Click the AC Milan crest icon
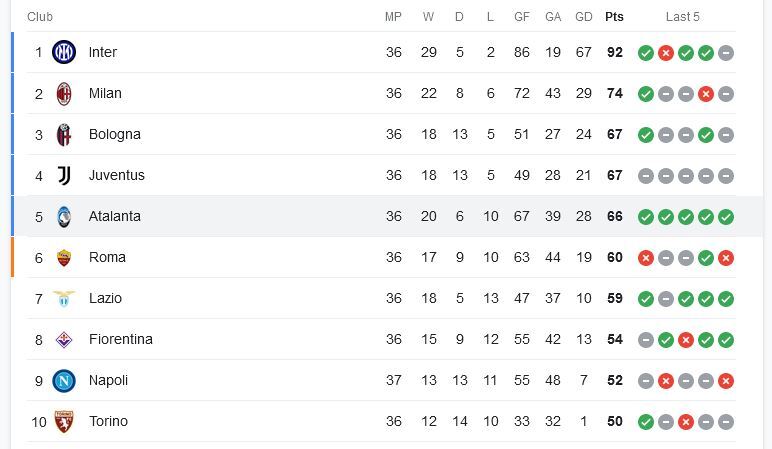This screenshot has width=772, height=449. tap(64, 94)
